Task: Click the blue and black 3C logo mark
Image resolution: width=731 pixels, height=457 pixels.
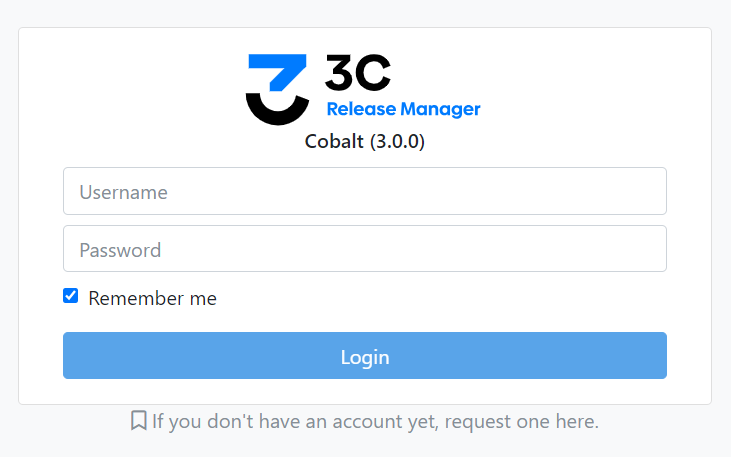Action: [x=277, y=90]
